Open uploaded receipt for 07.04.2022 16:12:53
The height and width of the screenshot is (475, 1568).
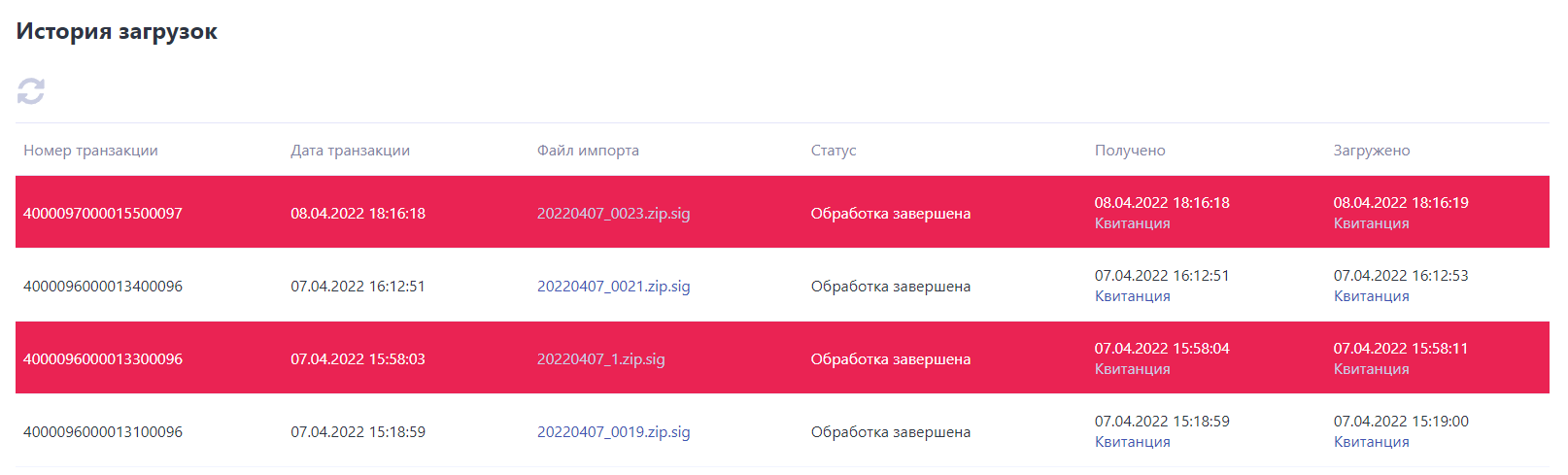(1371, 296)
